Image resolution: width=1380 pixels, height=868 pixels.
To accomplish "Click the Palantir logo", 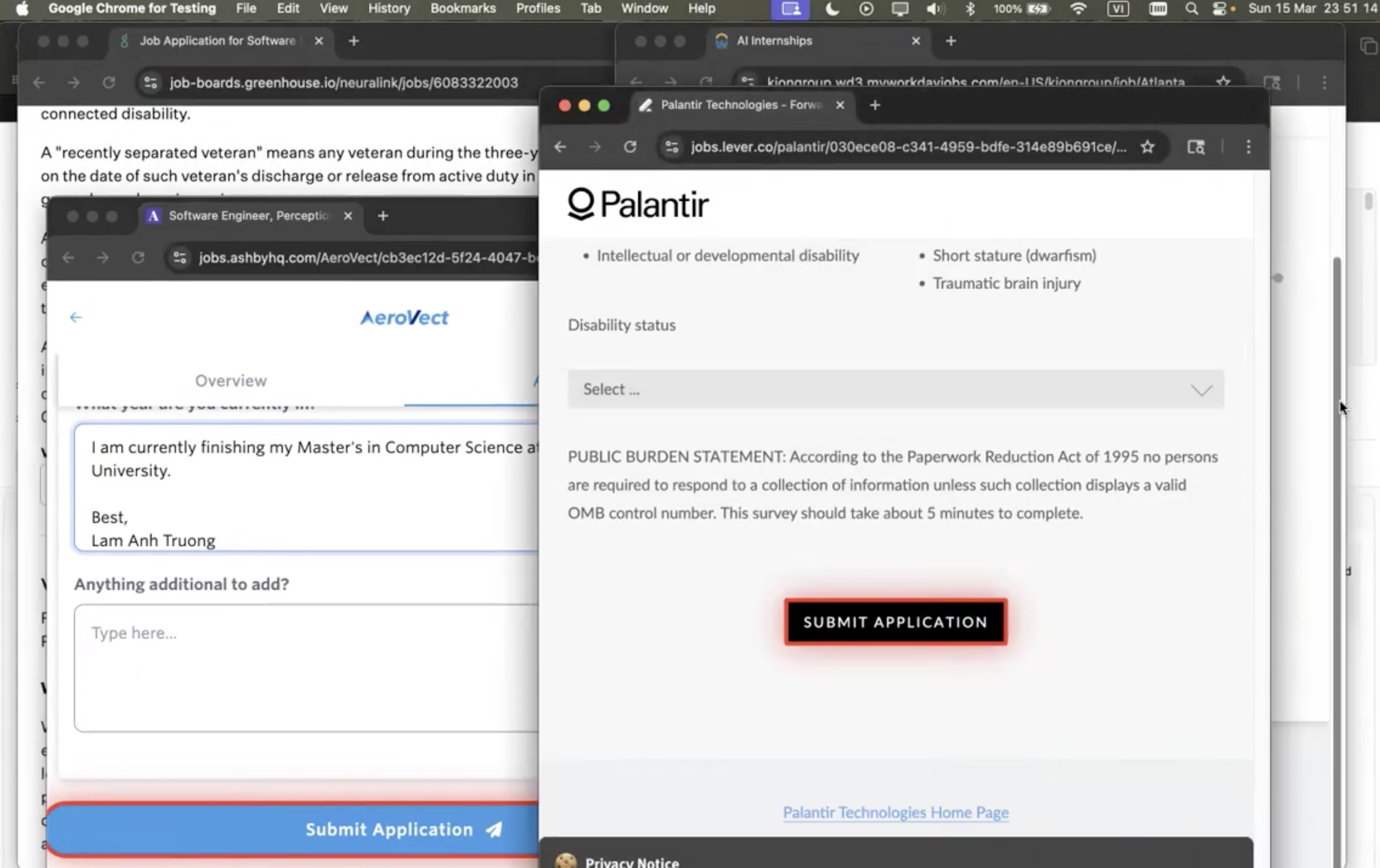I will tap(638, 204).
